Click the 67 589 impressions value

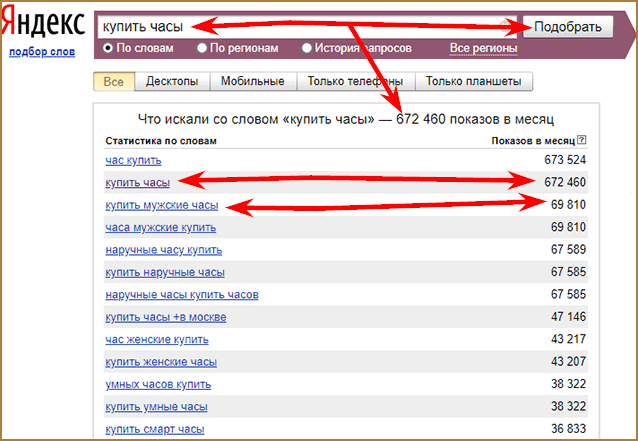point(568,249)
